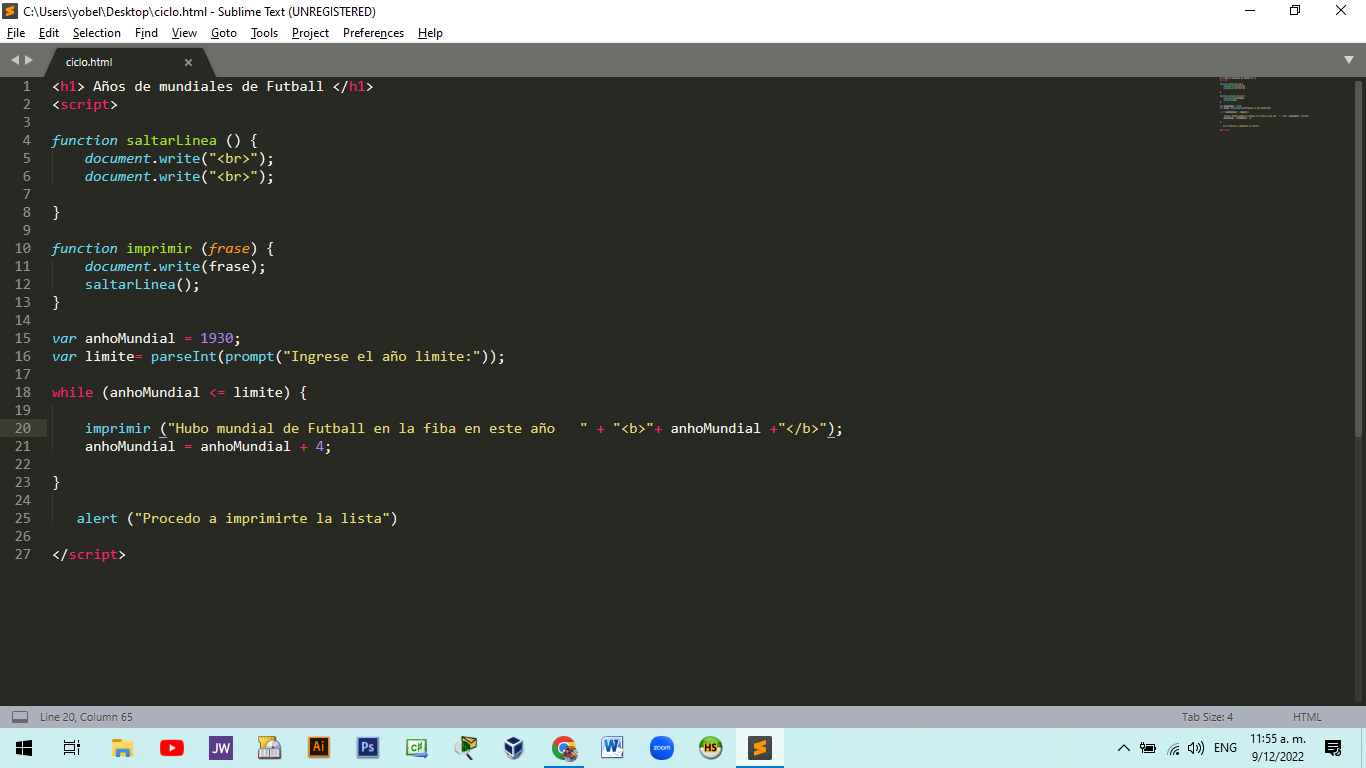Click the minimap code preview
Viewport: 1366px width, 768px height.
[1265, 104]
